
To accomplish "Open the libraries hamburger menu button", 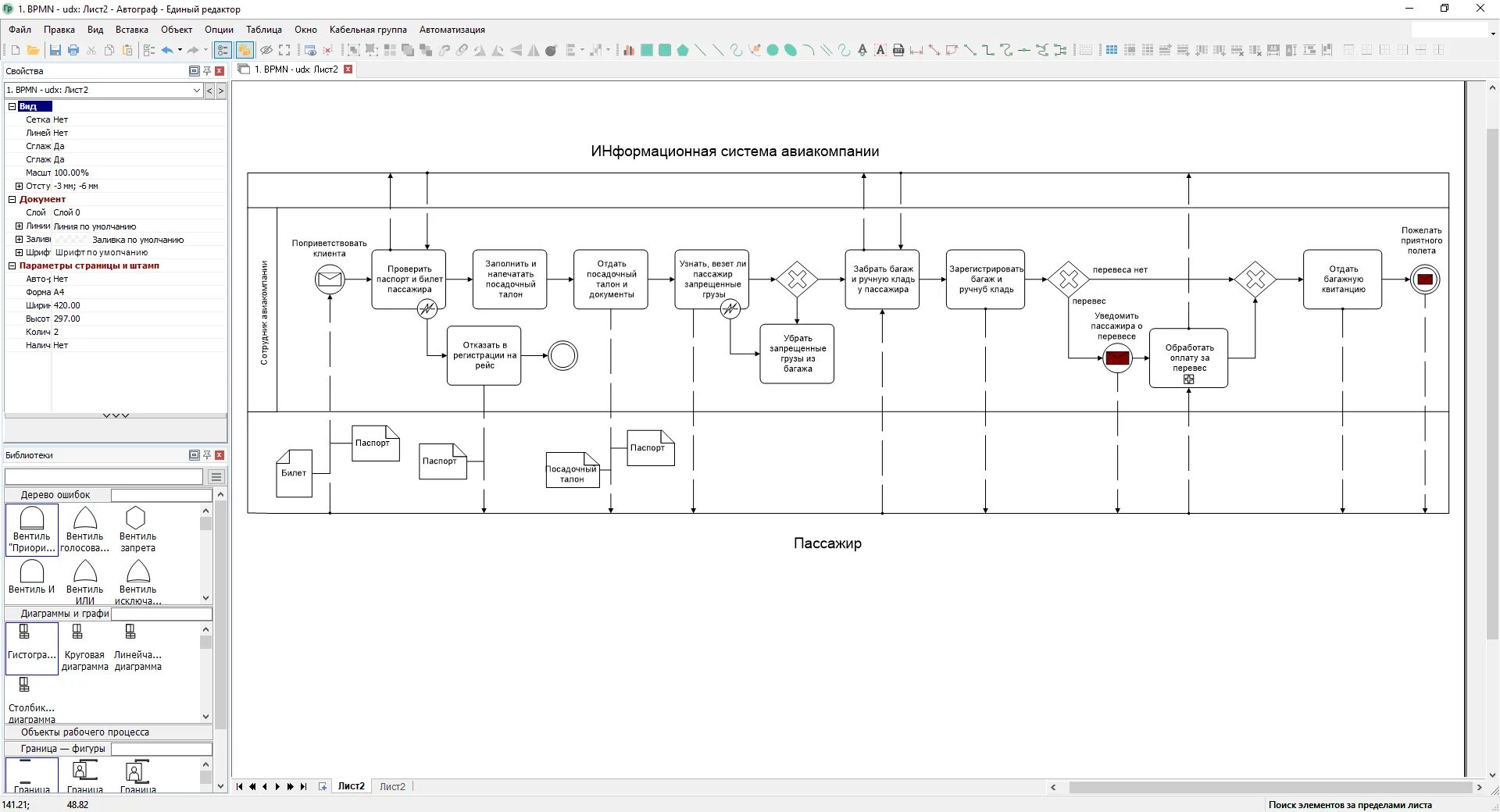I will click(216, 476).
